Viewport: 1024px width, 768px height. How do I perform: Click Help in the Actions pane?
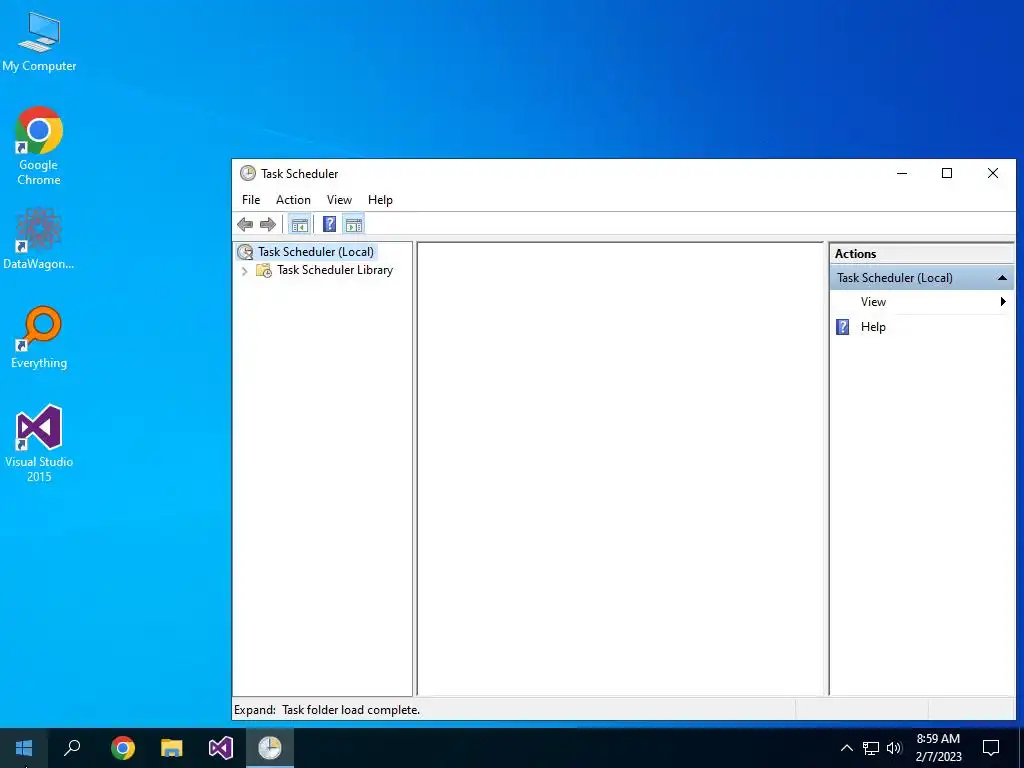click(x=872, y=327)
